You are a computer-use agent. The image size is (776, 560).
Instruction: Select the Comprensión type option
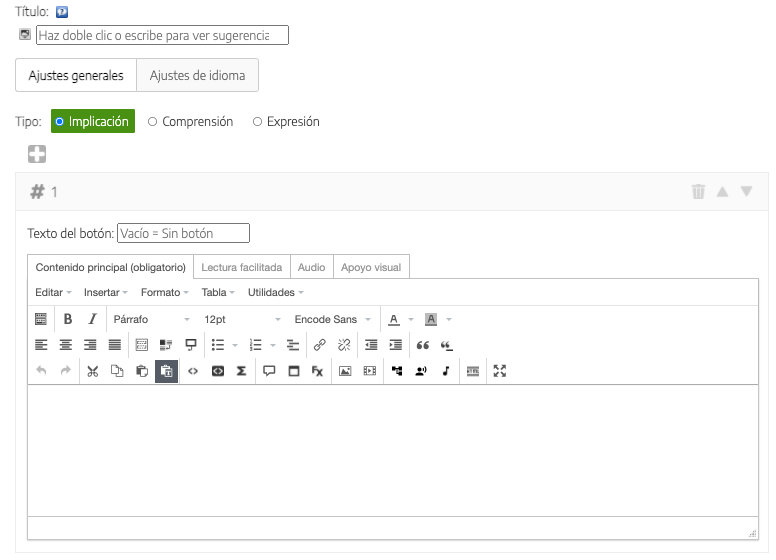point(190,122)
